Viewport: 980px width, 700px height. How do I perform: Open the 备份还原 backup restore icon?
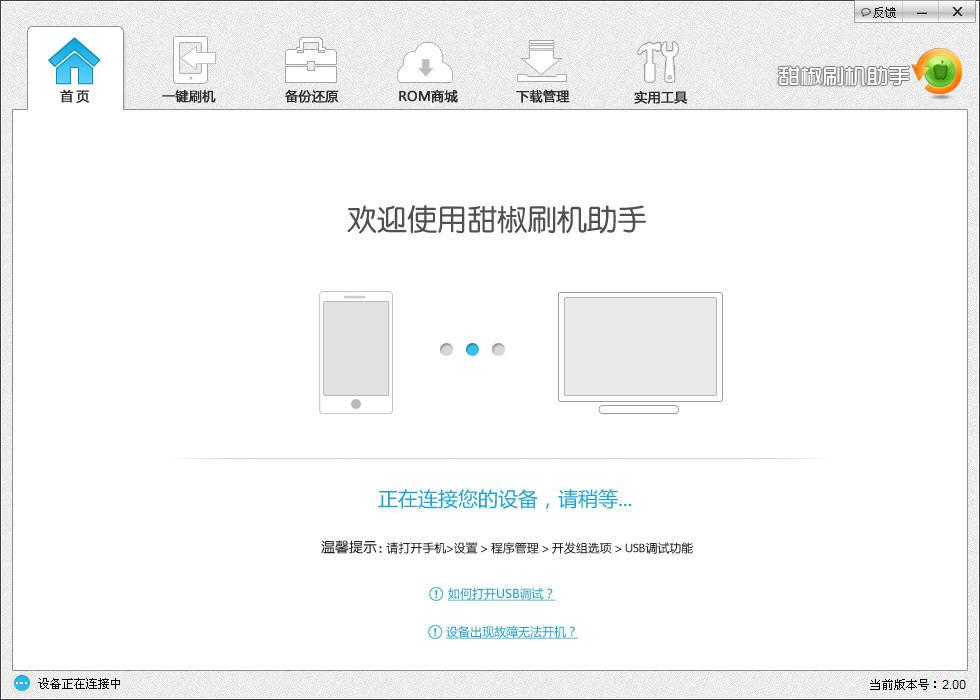pyautogui.click(x=310, y=60)
